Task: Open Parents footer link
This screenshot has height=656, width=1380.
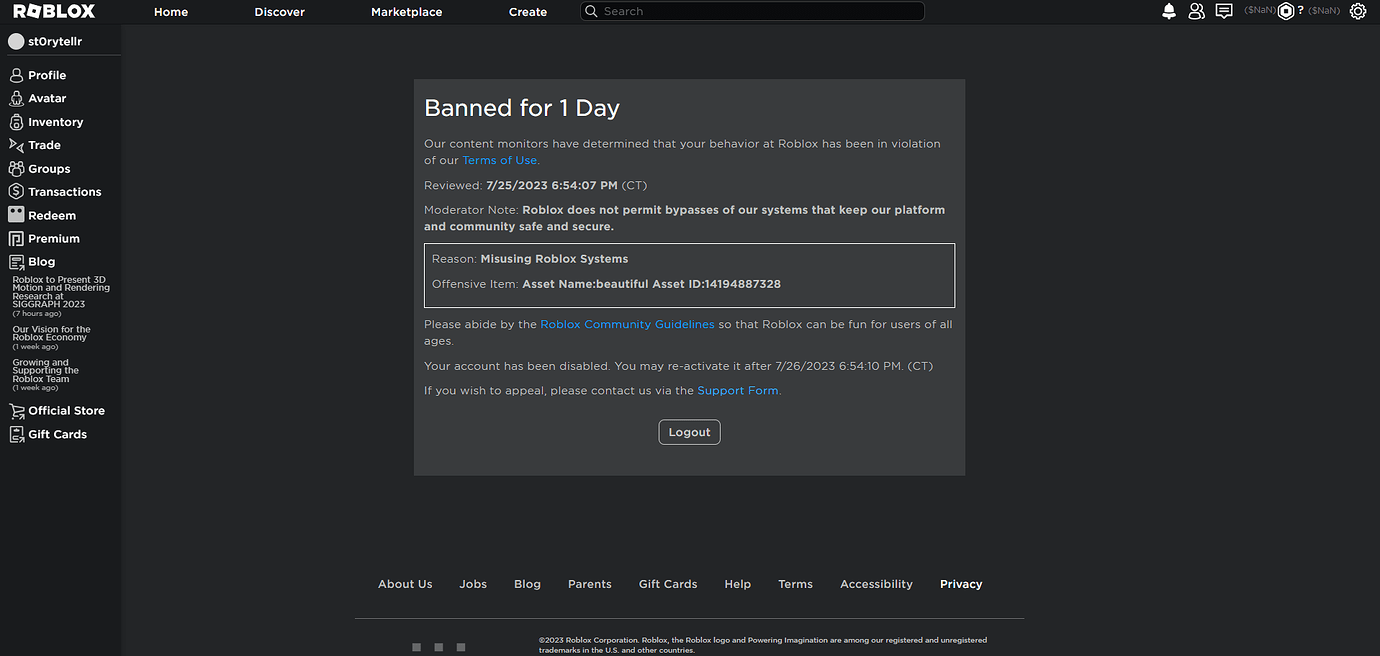Action: point(590,584)
